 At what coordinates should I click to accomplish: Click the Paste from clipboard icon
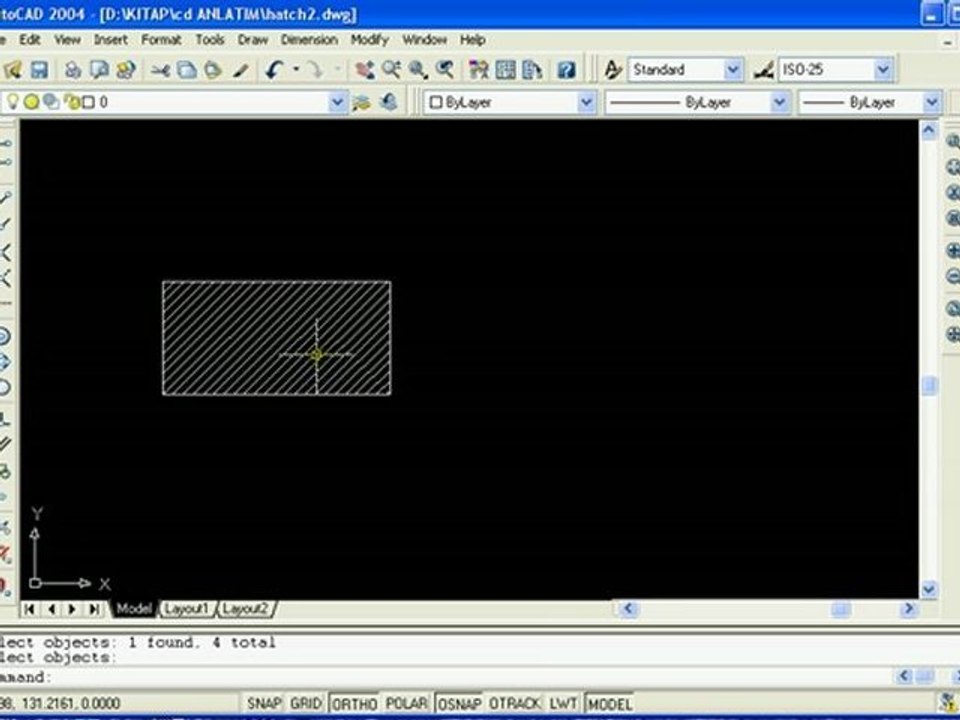213,70
